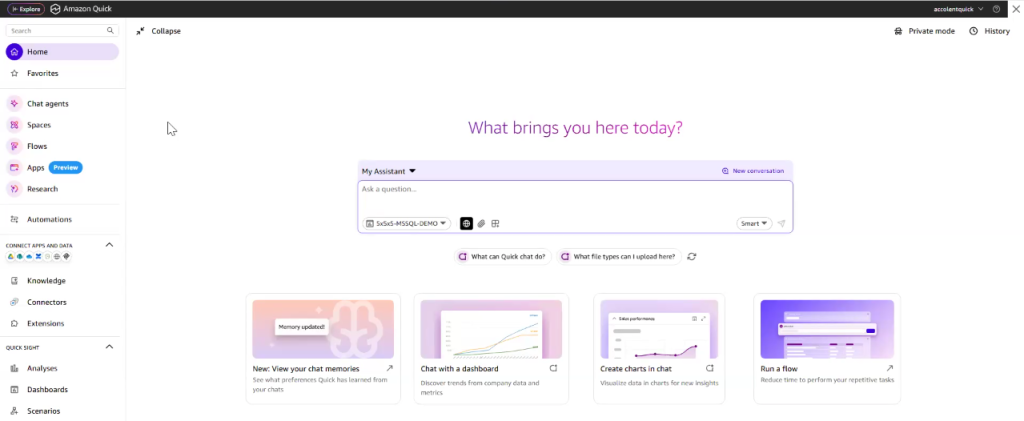The width and height of the screenshot is (1024, 421).
Task: Collapse the Connect Apps and Data section
Action: (x=110, y=245)
